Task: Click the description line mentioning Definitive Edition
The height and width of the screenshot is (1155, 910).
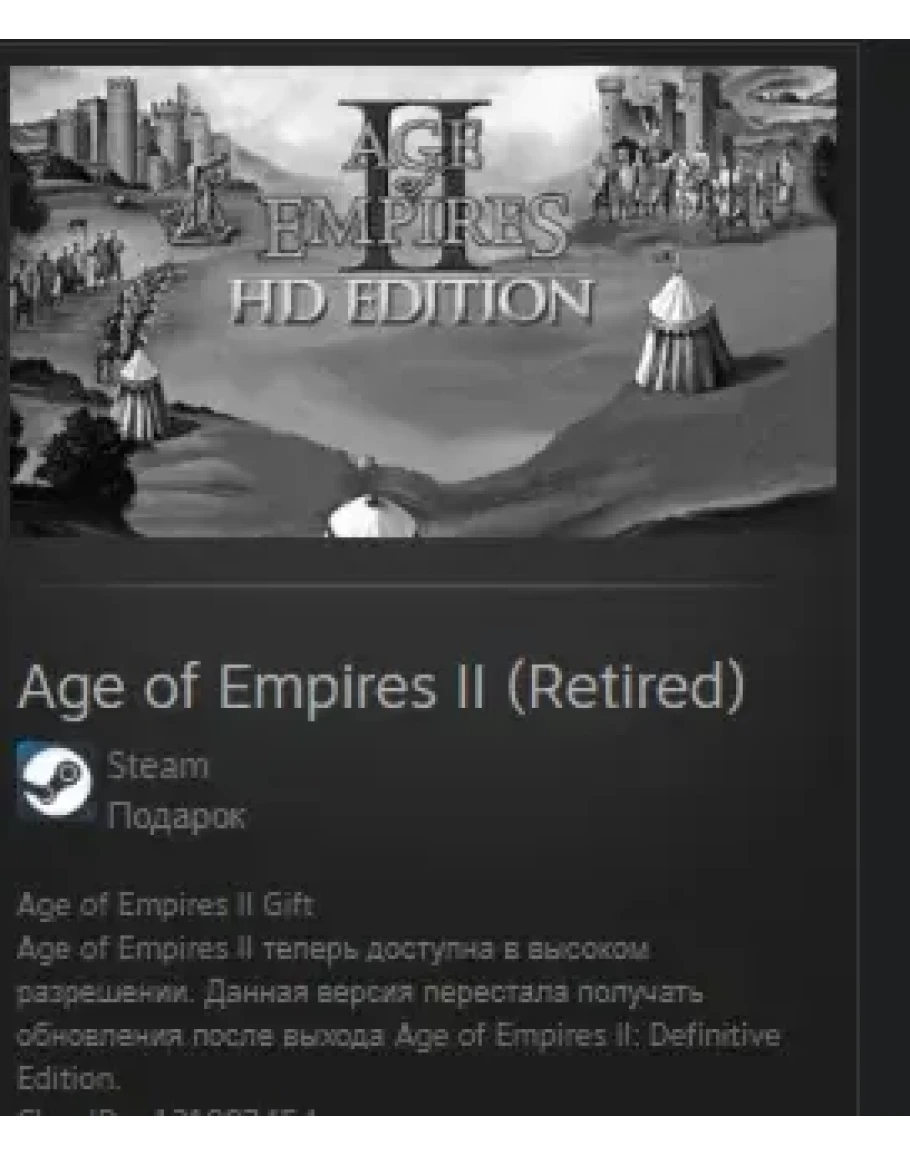Action: pyautogui.click(x=398, y=1035)
